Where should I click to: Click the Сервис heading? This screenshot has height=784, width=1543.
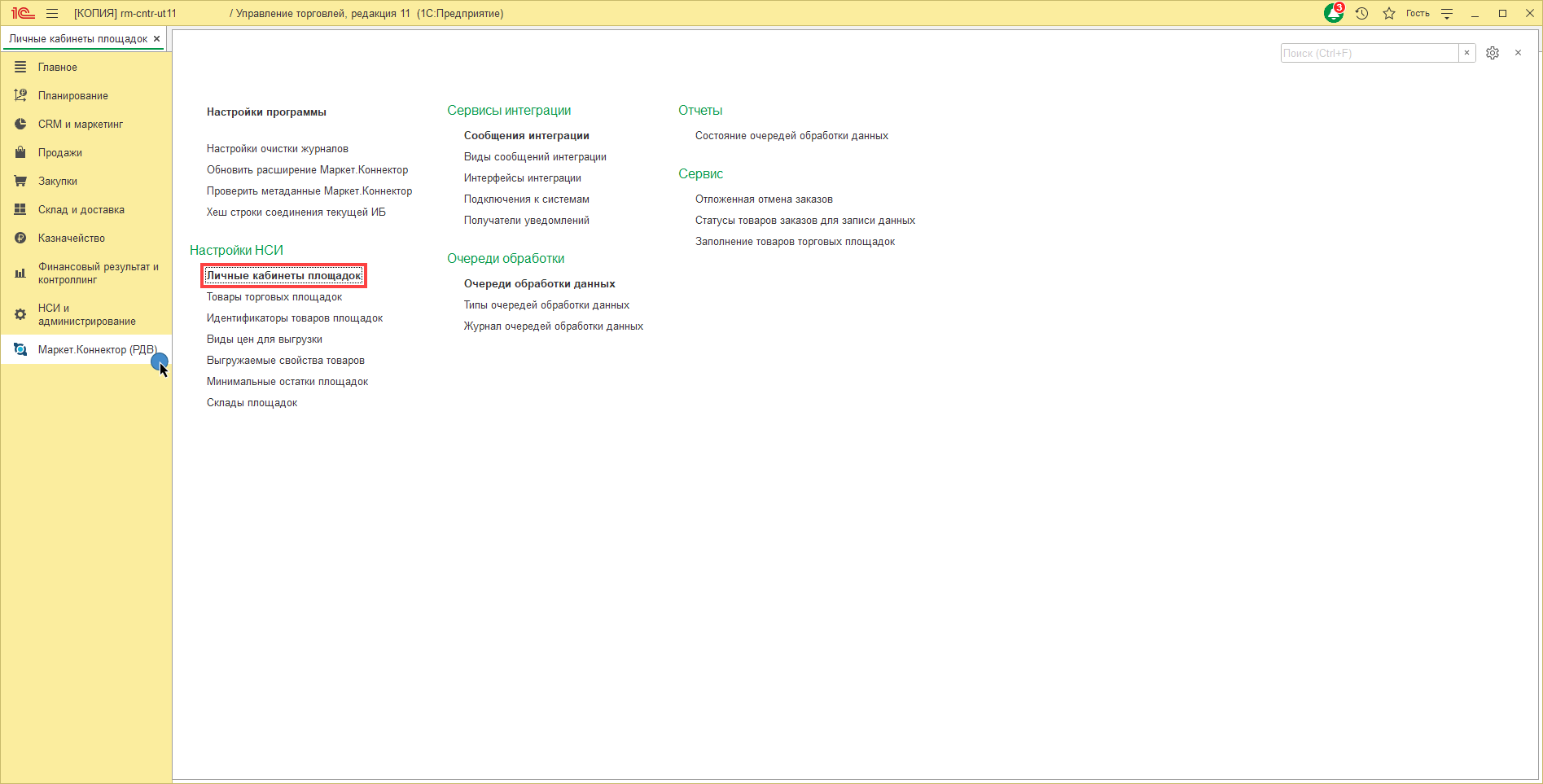701,174
